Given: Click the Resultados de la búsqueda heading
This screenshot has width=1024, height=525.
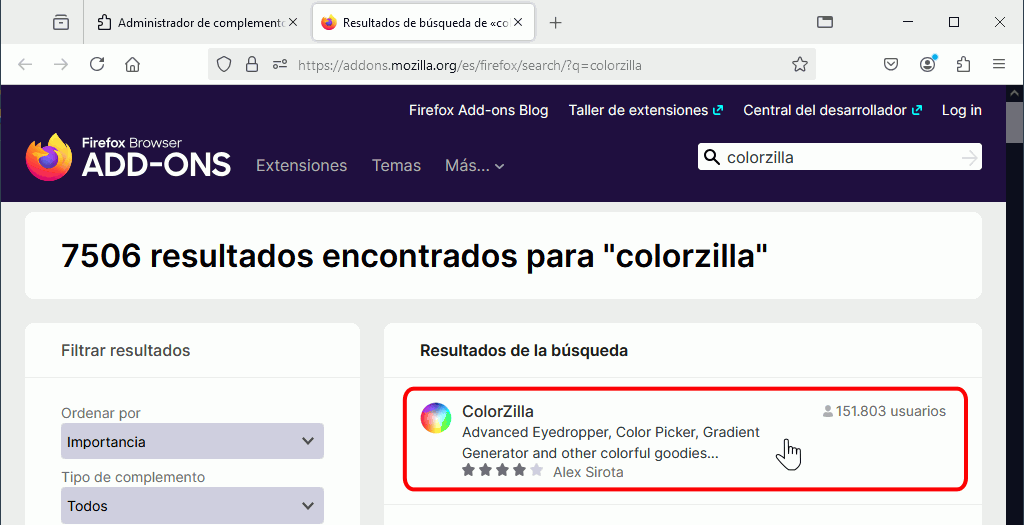Looking at the screenshot, I should [524, 351].
